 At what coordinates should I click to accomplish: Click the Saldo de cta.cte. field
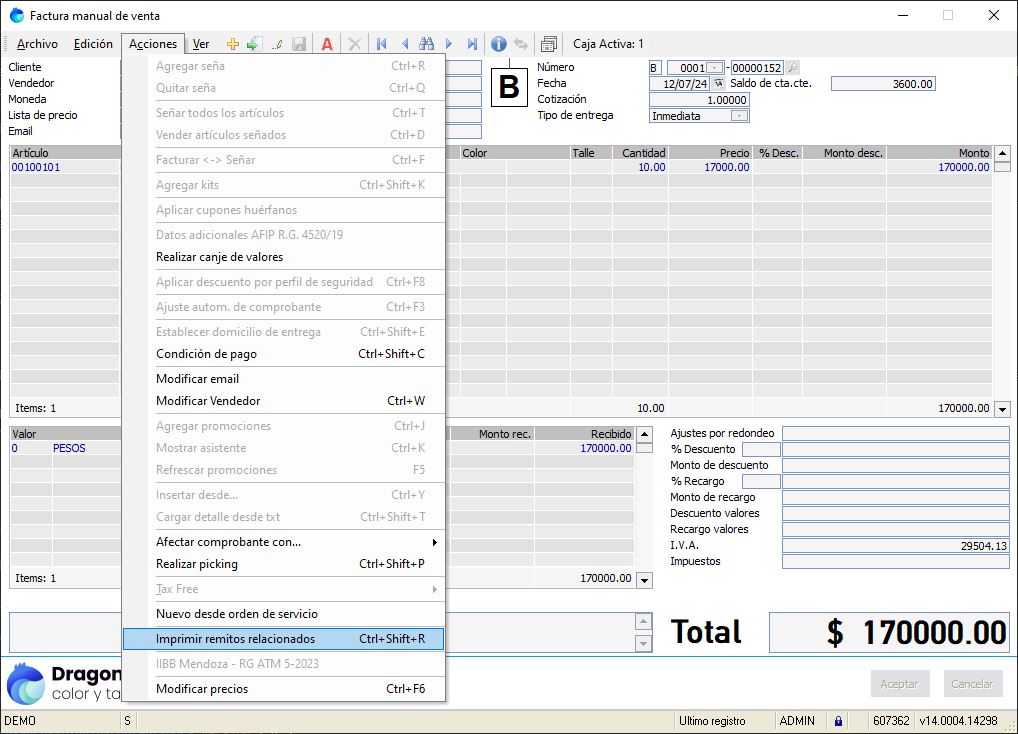tap(883, 84)
